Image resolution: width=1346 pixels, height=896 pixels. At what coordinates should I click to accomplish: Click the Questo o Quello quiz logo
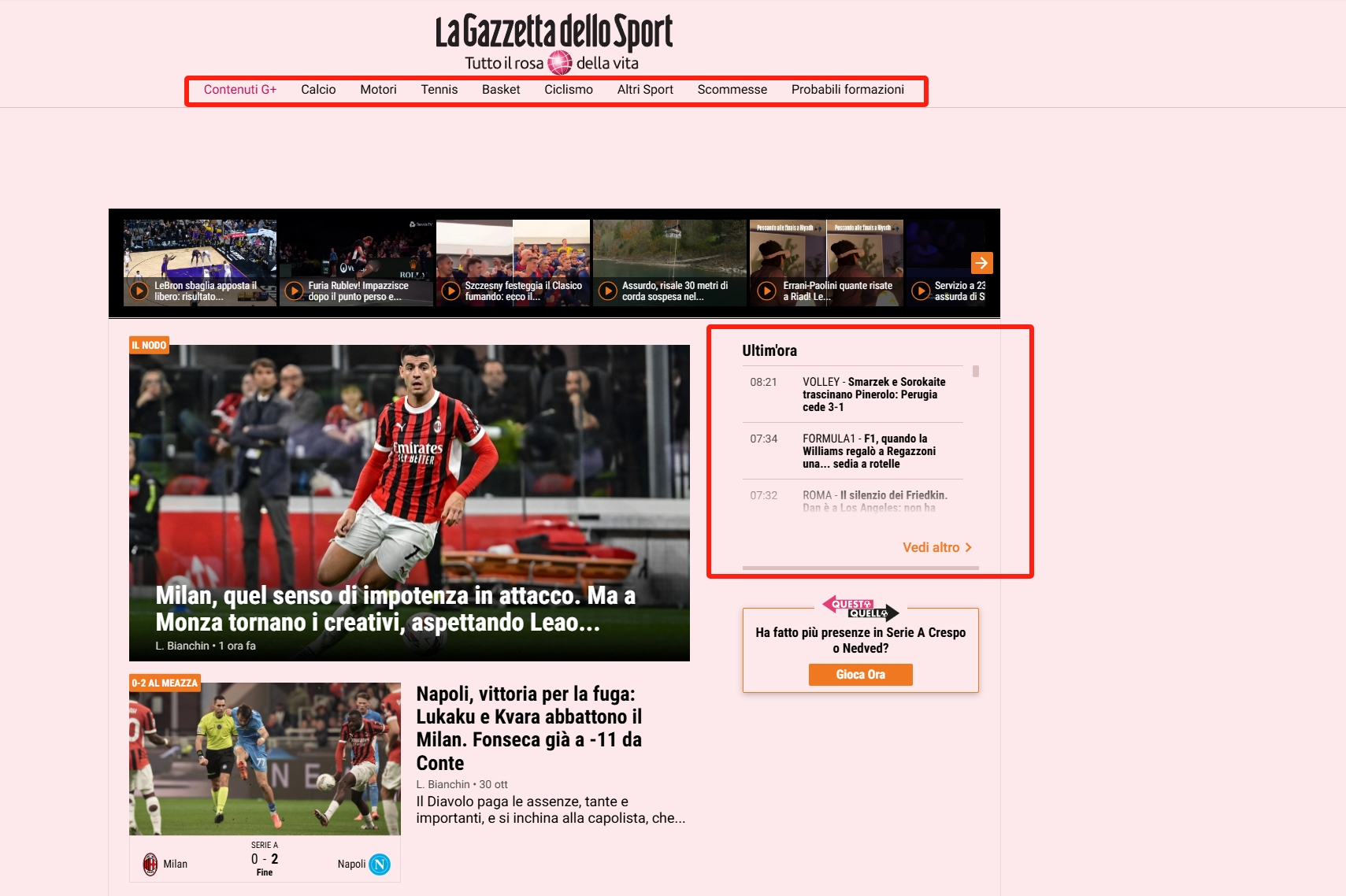[860, 608]
